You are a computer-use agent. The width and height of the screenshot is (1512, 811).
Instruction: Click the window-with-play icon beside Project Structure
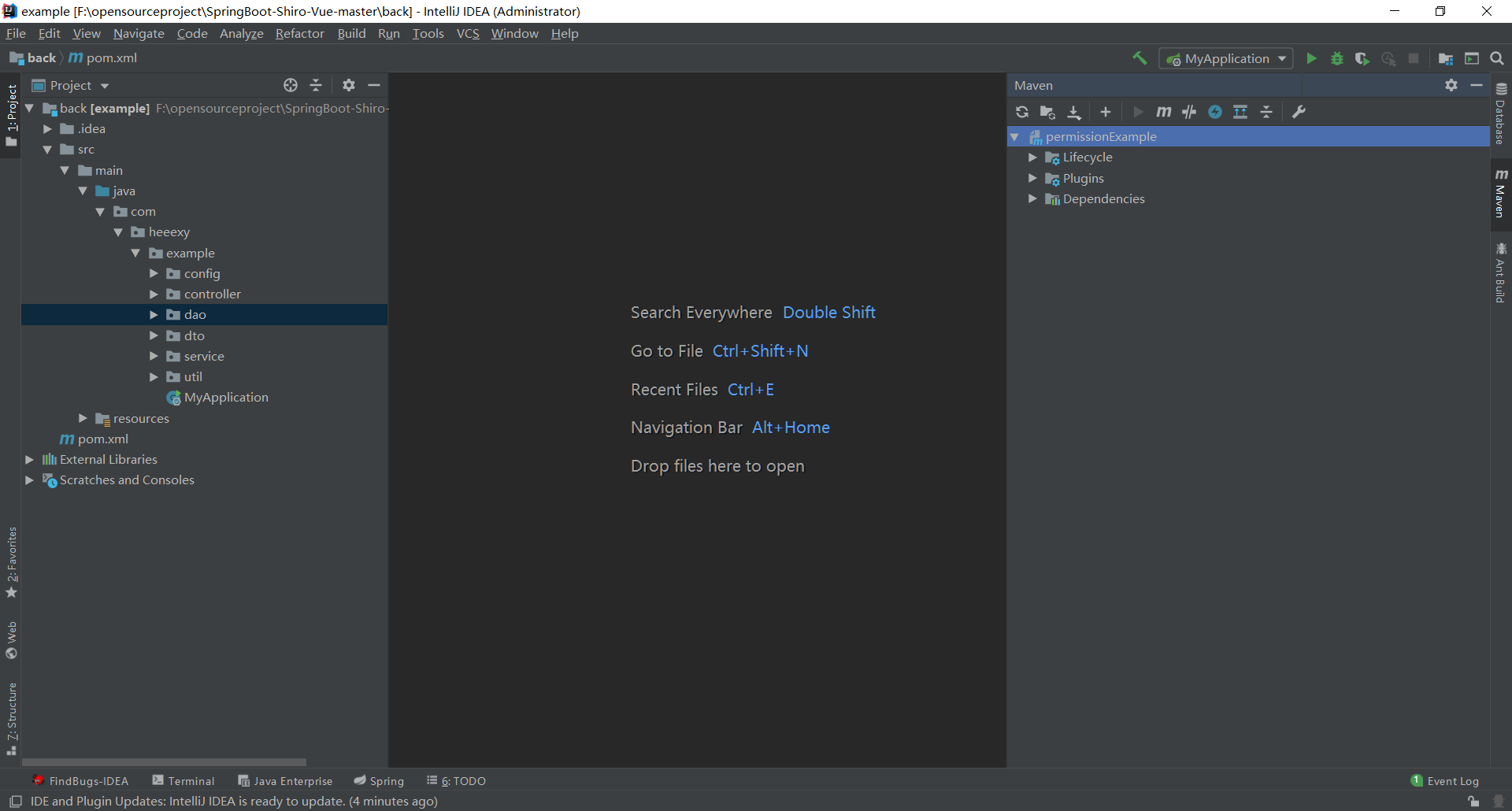(1472, 58)
